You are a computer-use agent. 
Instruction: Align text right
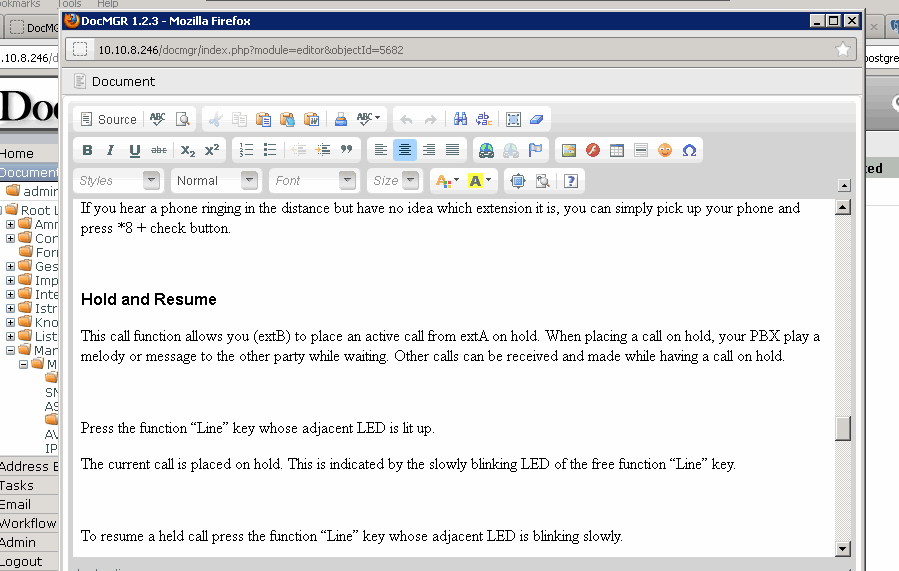428,150
